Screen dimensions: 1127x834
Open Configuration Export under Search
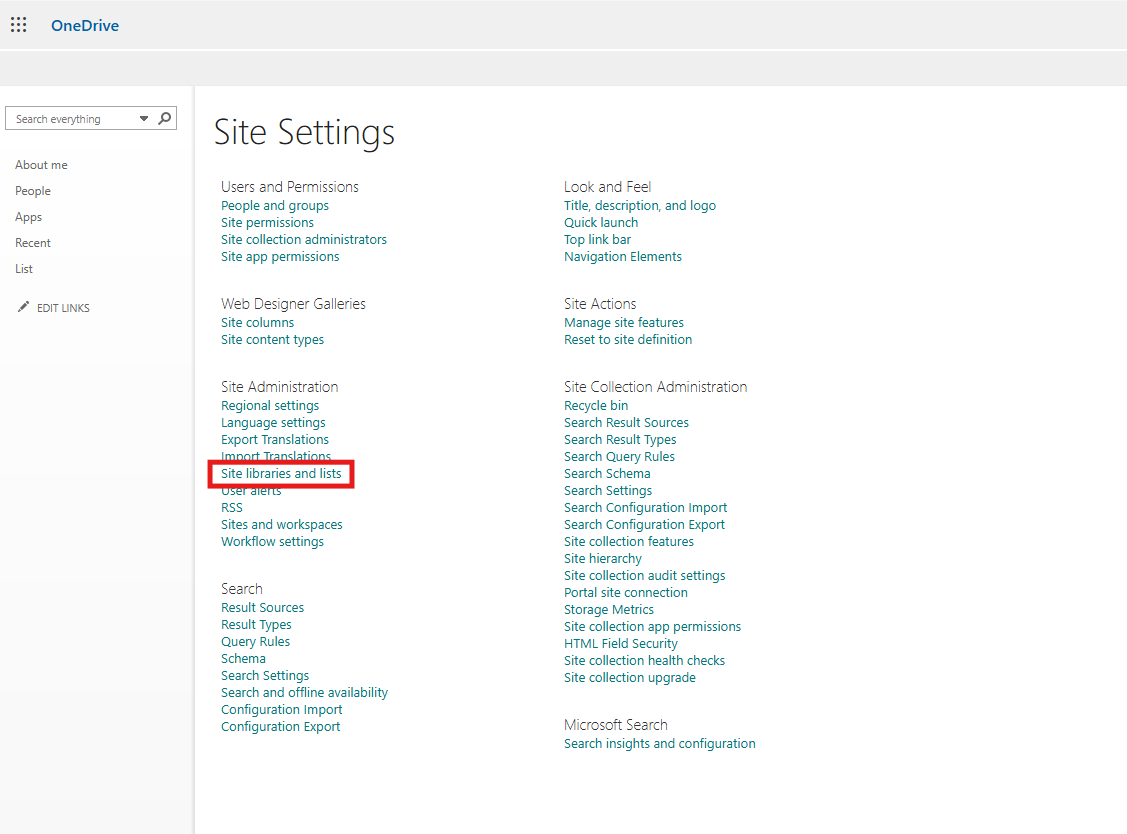(280, 727)
